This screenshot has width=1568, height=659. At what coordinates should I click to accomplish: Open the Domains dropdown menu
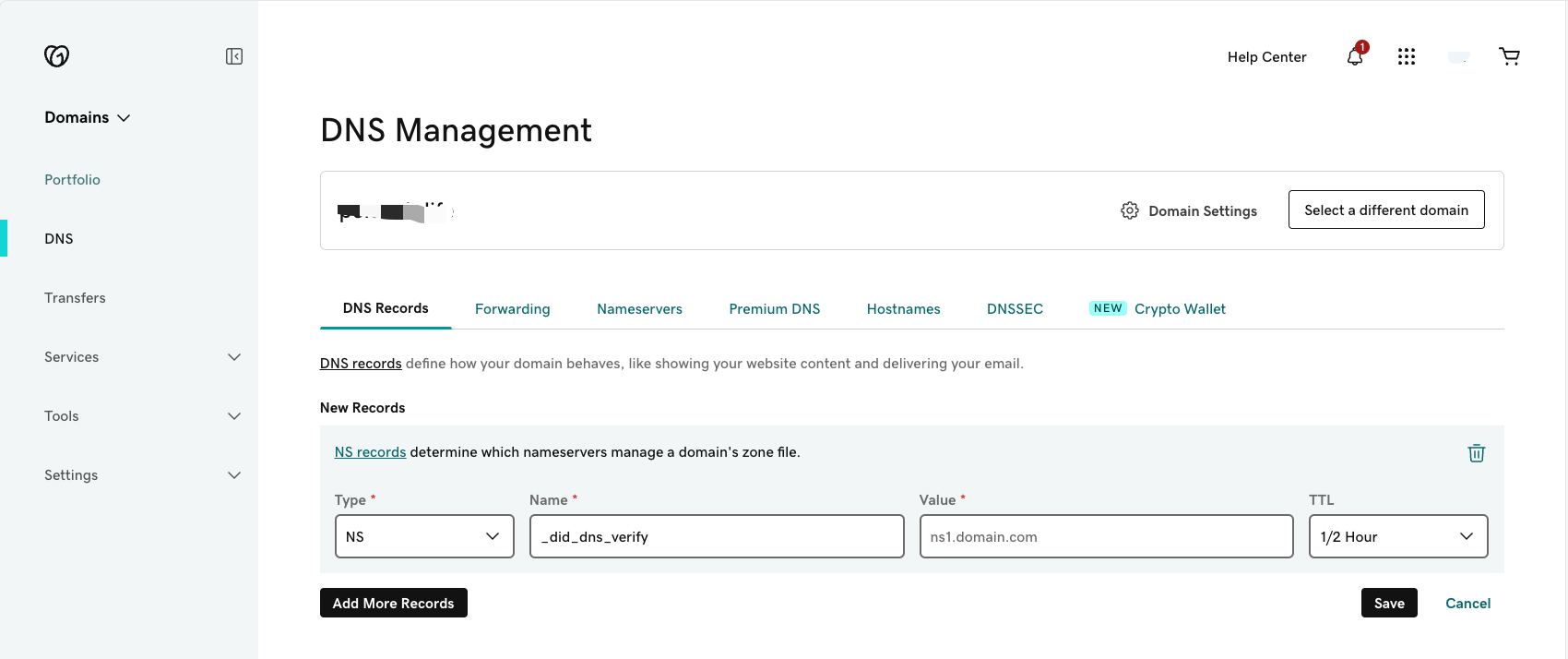point(88,117)
